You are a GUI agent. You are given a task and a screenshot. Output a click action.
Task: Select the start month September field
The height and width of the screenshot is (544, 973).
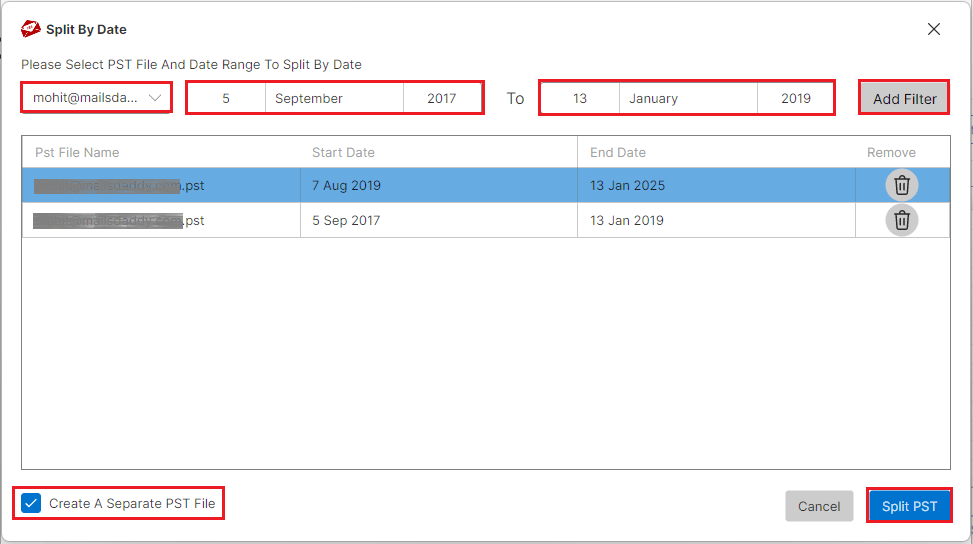334,98
